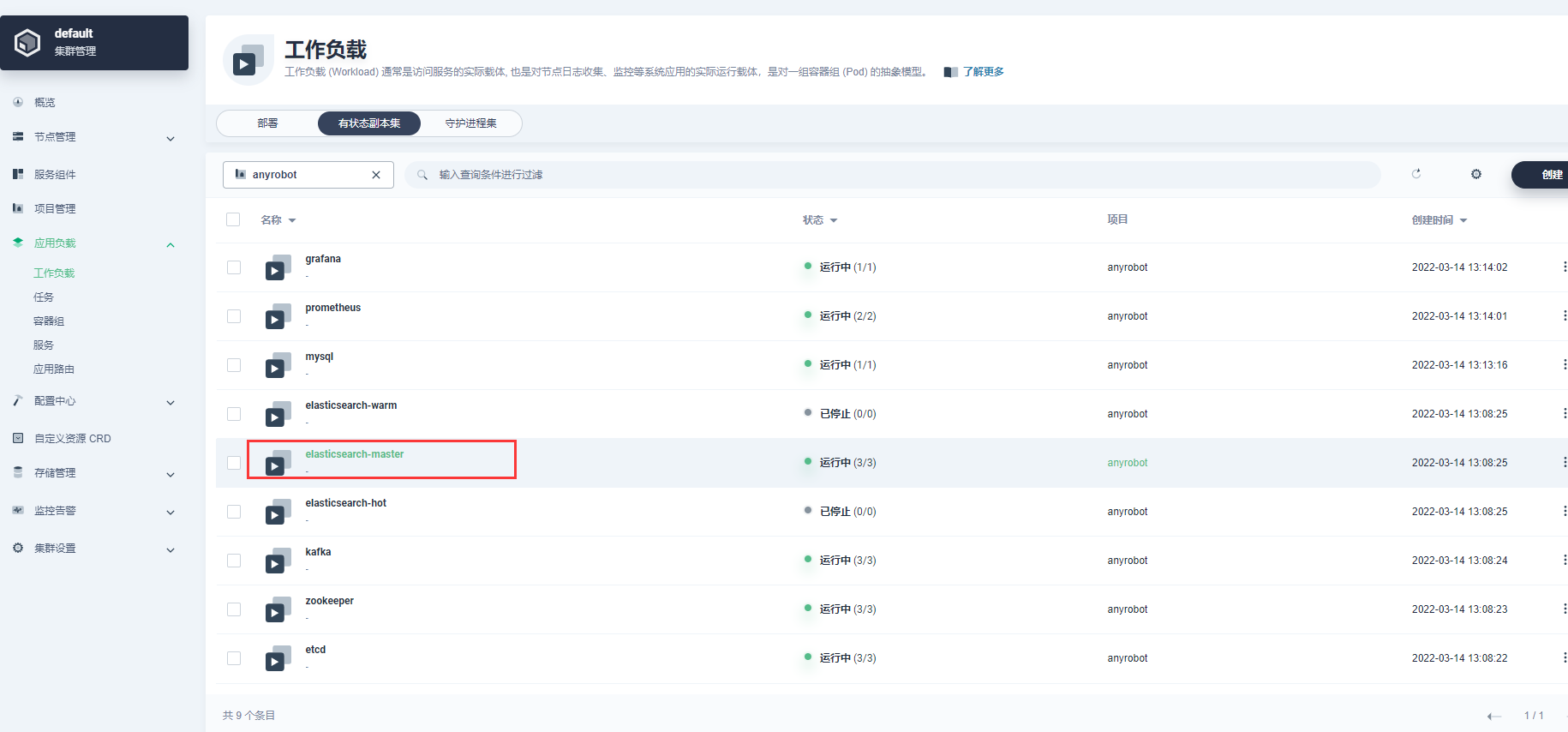The width and height of the screenshot is (1568, 732).
Task: Click the 概览 overview icon in sidebar
Action: coord(18,102)
